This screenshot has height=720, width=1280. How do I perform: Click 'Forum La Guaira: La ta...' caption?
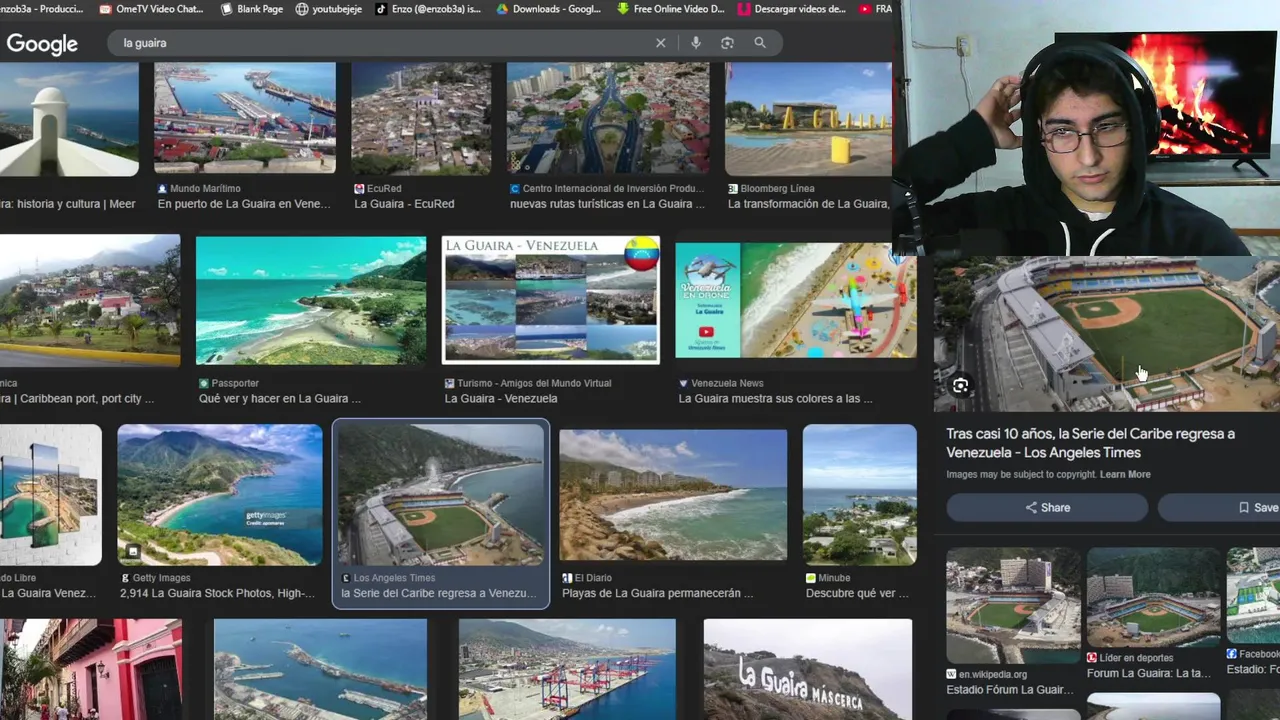point(1148,674)
